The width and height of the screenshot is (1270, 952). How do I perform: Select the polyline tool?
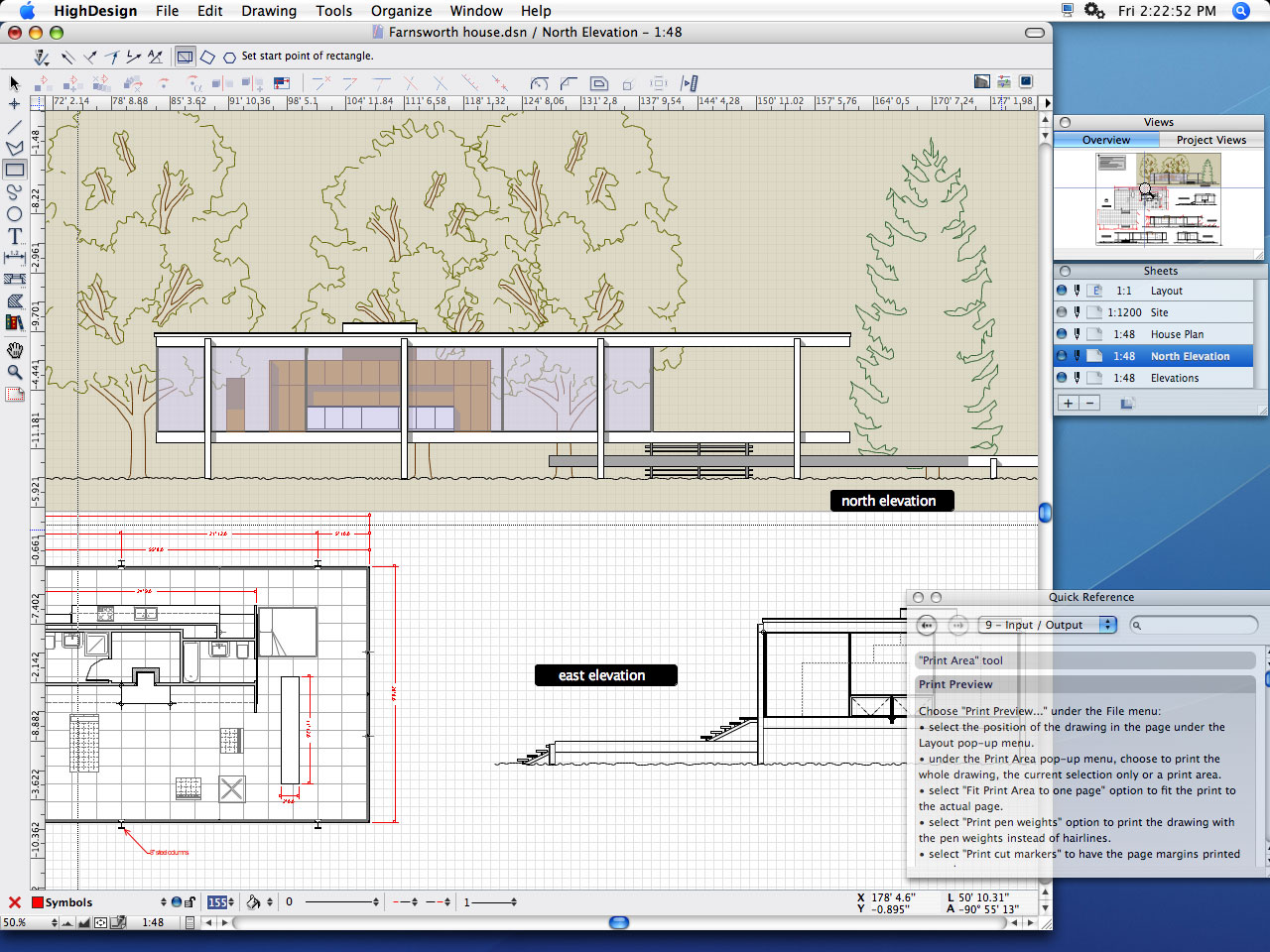14,148
